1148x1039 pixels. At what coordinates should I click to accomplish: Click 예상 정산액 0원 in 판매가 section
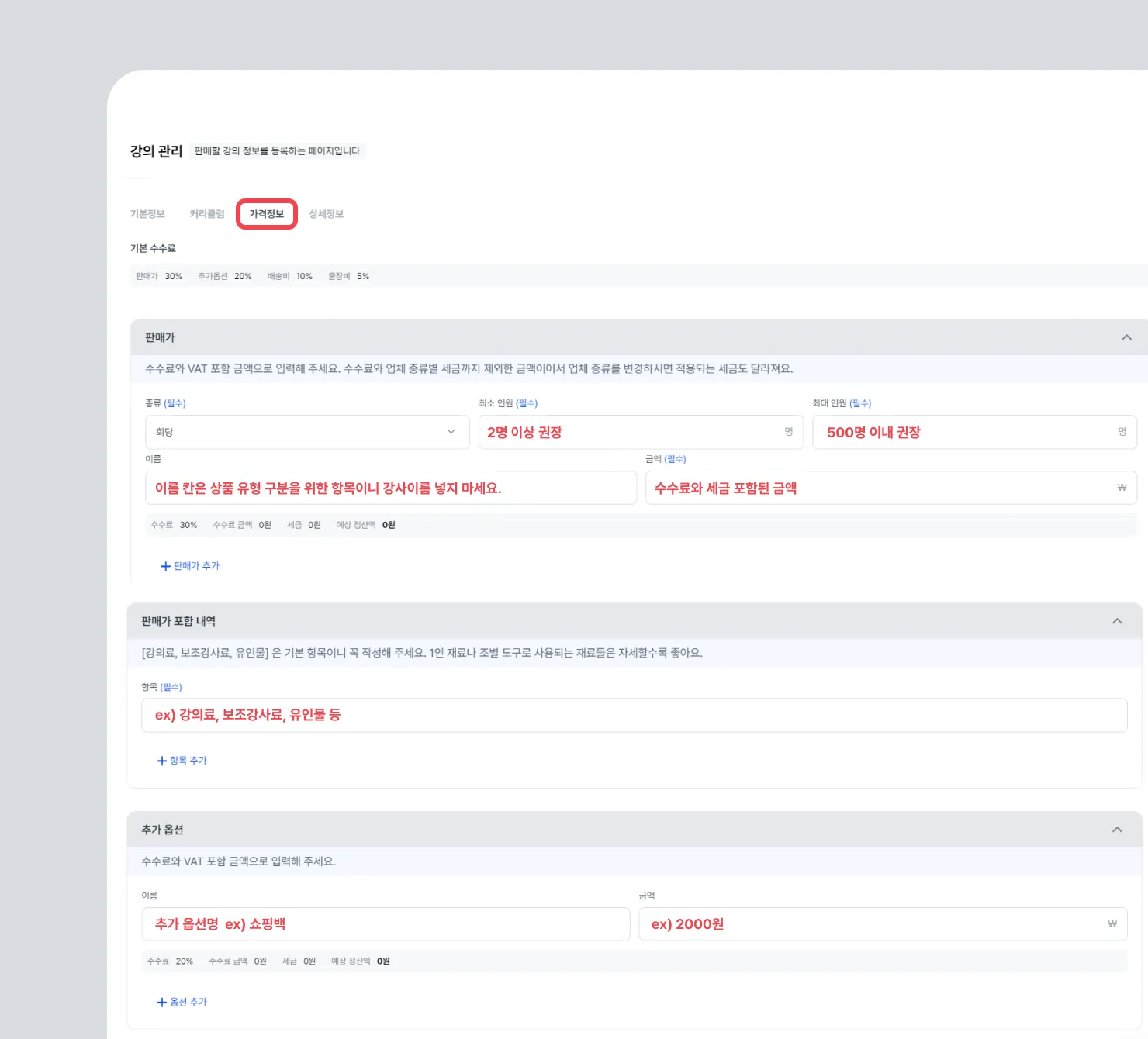click(365, 525)
